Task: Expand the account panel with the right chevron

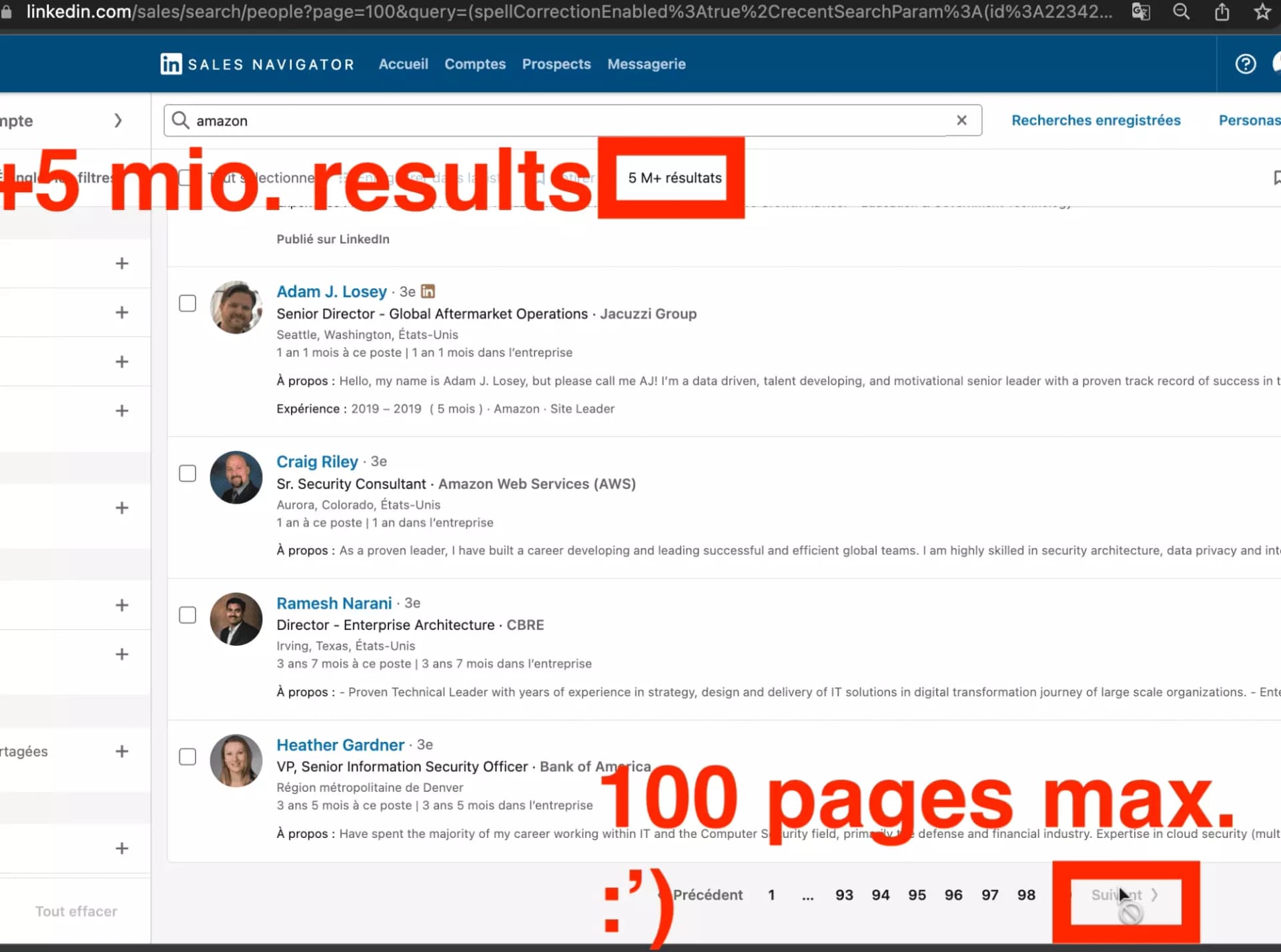Action: click(119, 121)
